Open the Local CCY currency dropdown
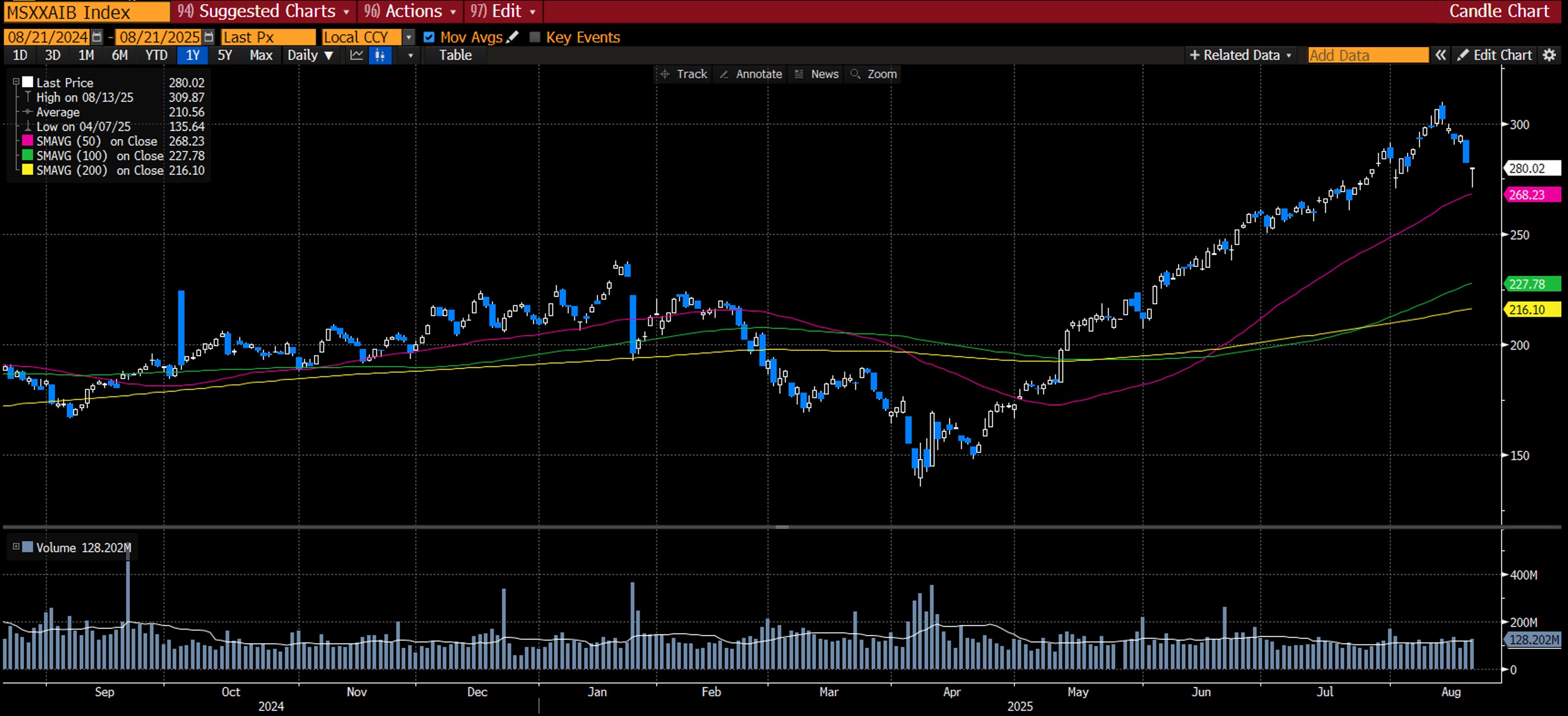Viewport: 1568px width, 716px height. [408, 37]
